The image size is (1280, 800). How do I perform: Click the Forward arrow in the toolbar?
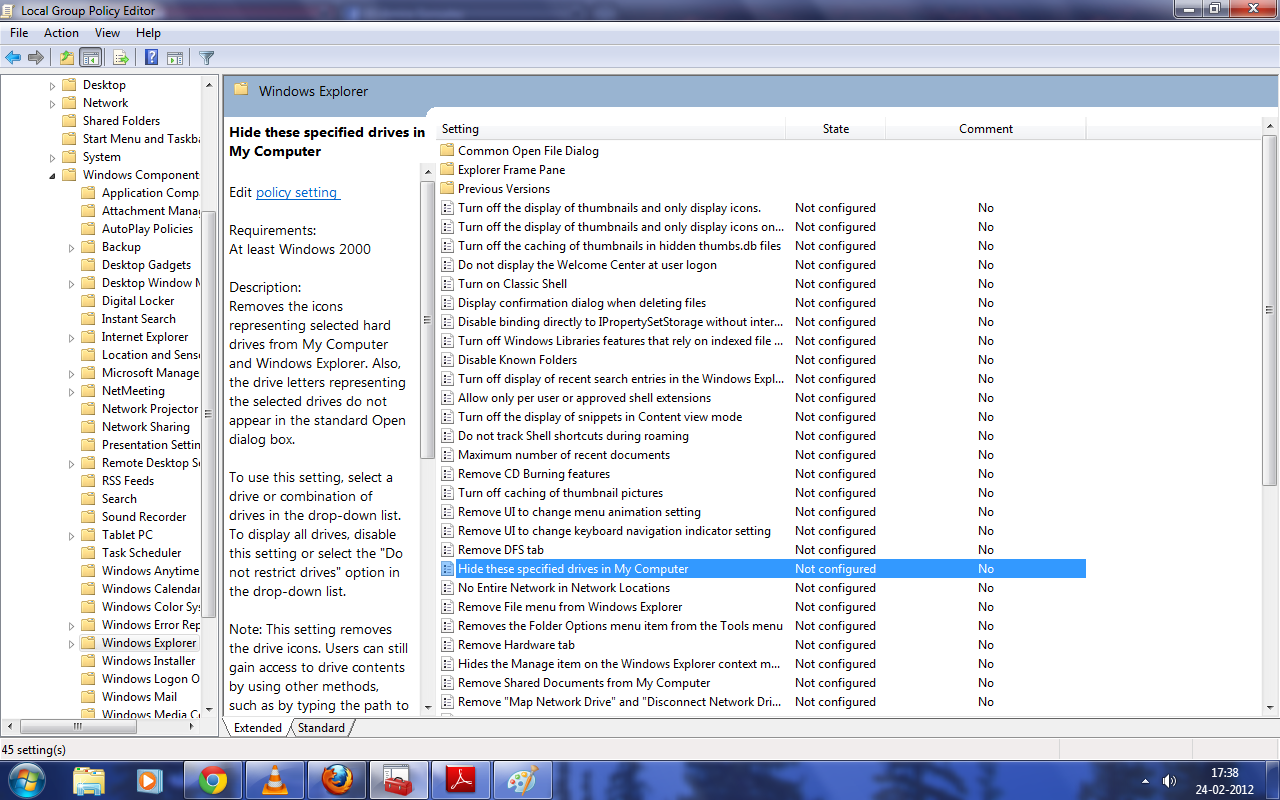point(36,58)
